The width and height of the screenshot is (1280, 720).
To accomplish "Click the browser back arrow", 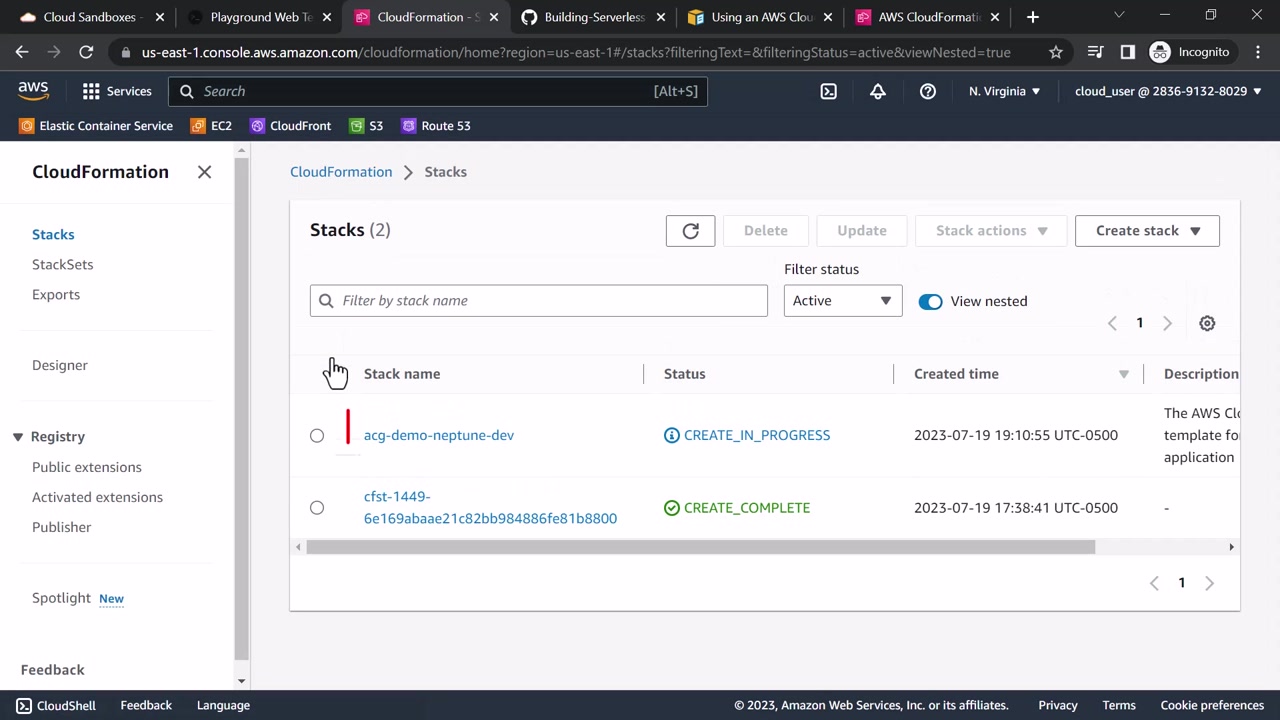I will [x=22, y=52].
